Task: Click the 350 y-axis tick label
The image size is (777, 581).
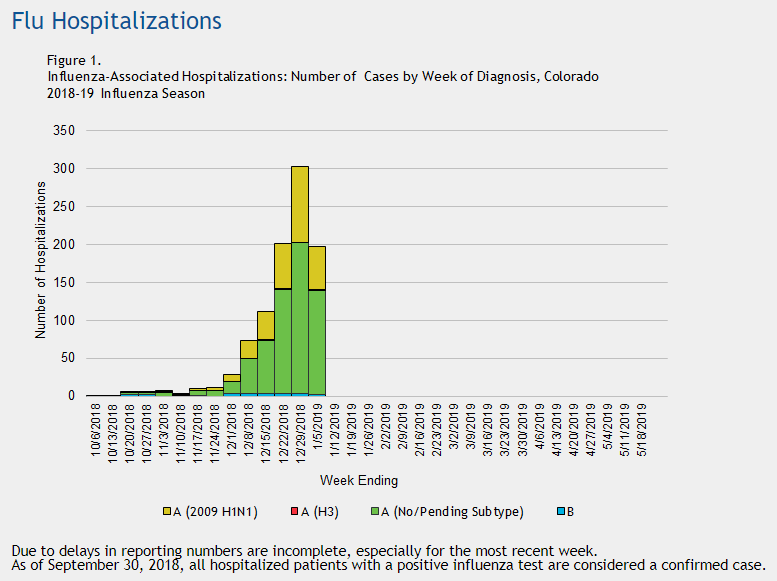Action: point(64,131)
